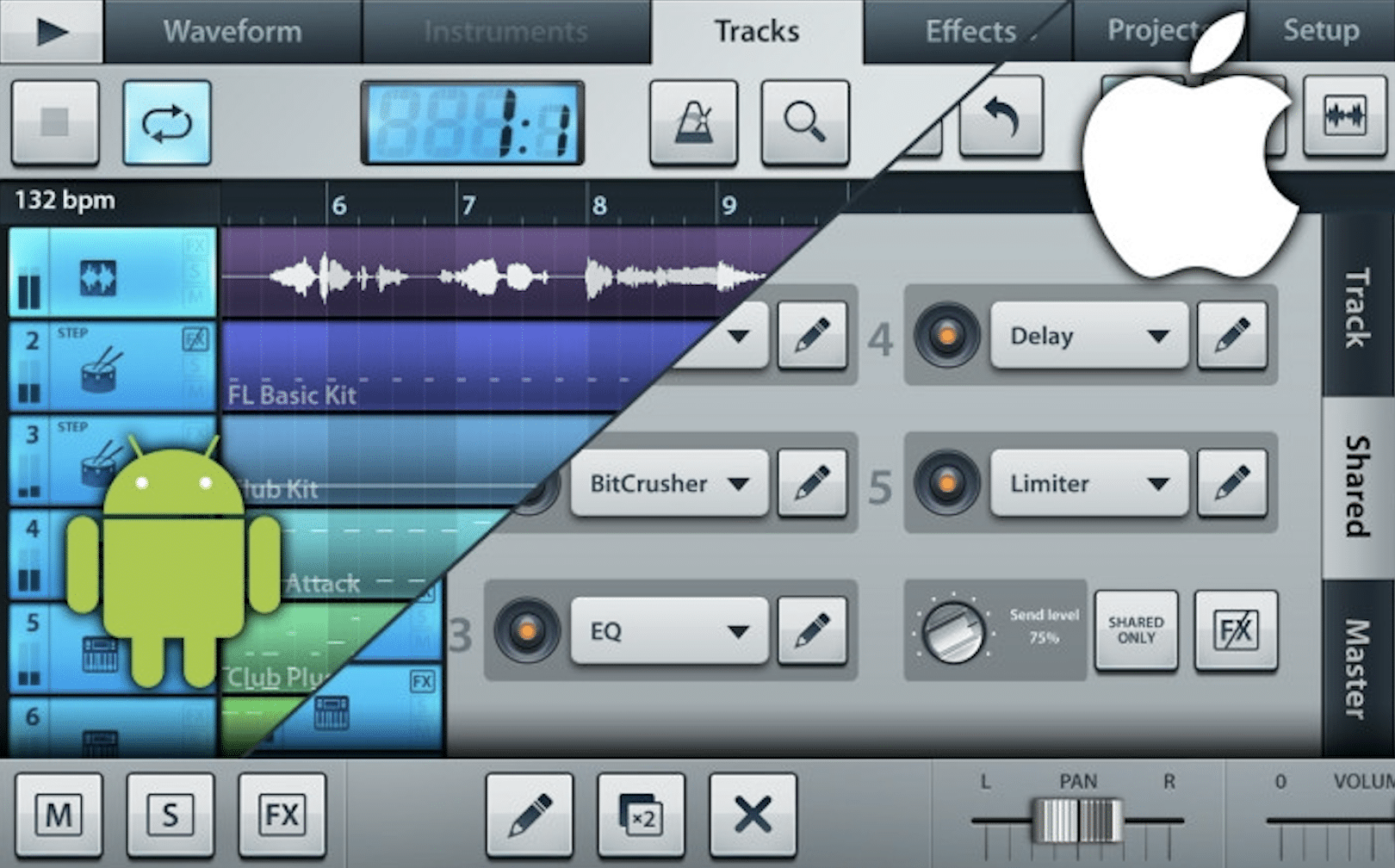Edit the EQ effect with pencil icon

click(x=812, y=631)
